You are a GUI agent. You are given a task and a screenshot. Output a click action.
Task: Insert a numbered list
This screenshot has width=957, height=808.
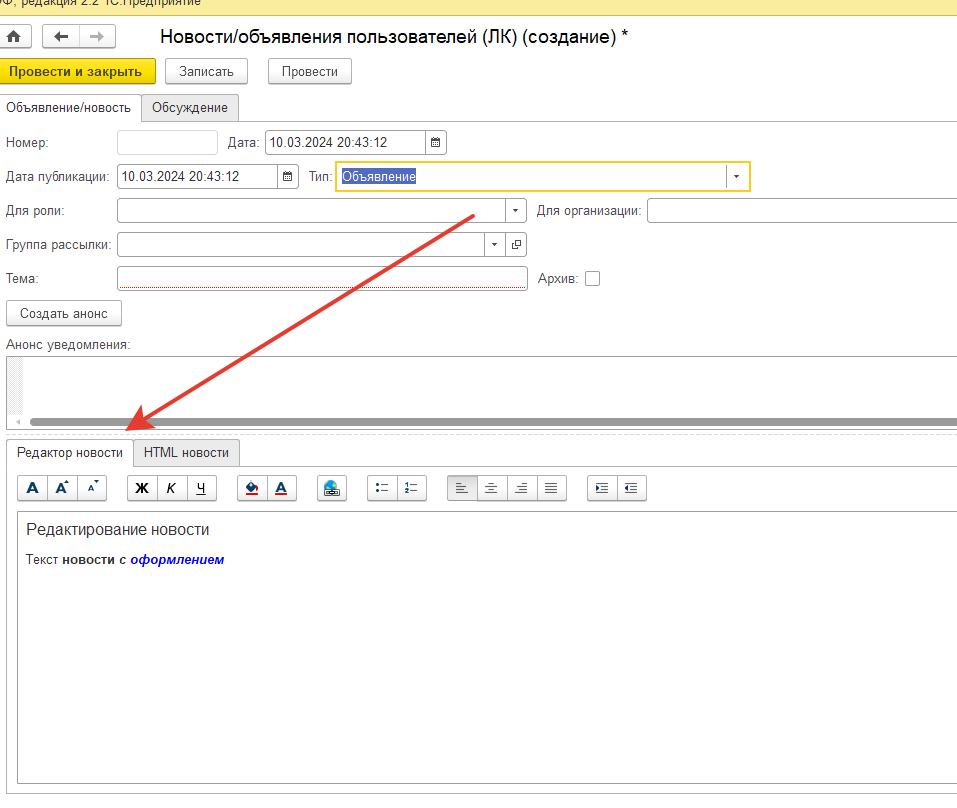point(411,488)
